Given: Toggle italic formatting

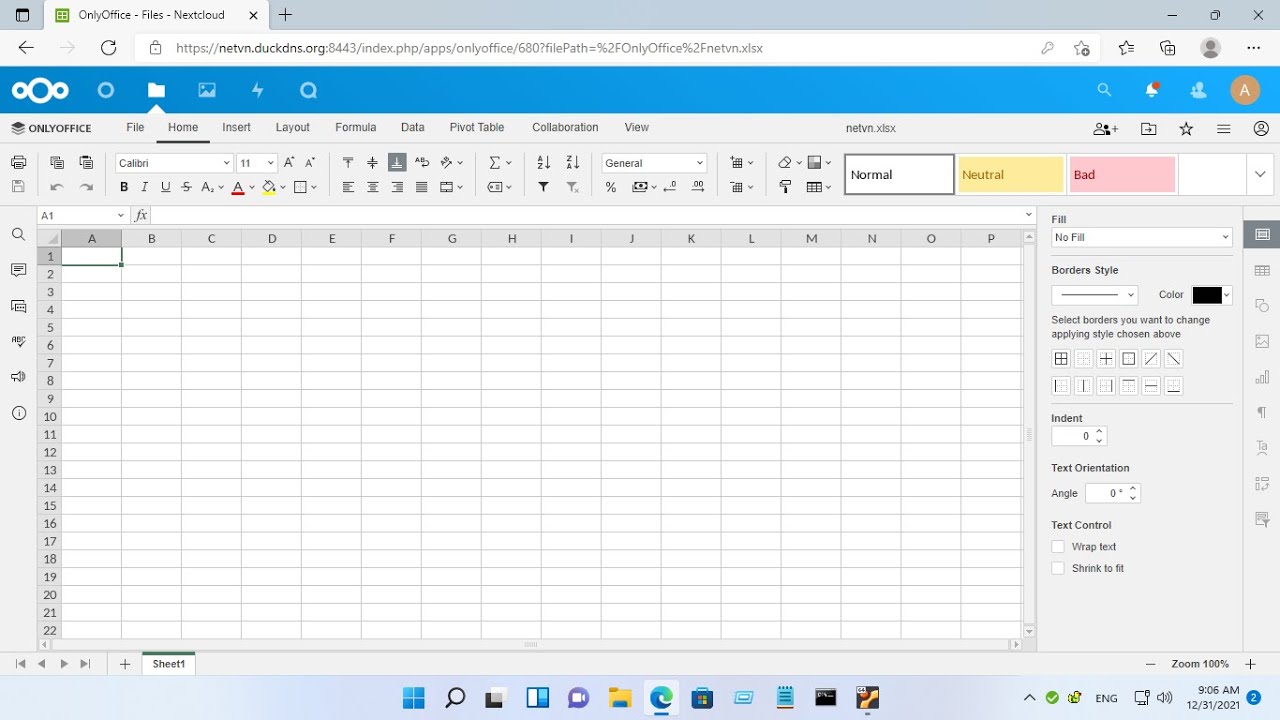Looking at the screenshot, I should [x=144, y=187].
